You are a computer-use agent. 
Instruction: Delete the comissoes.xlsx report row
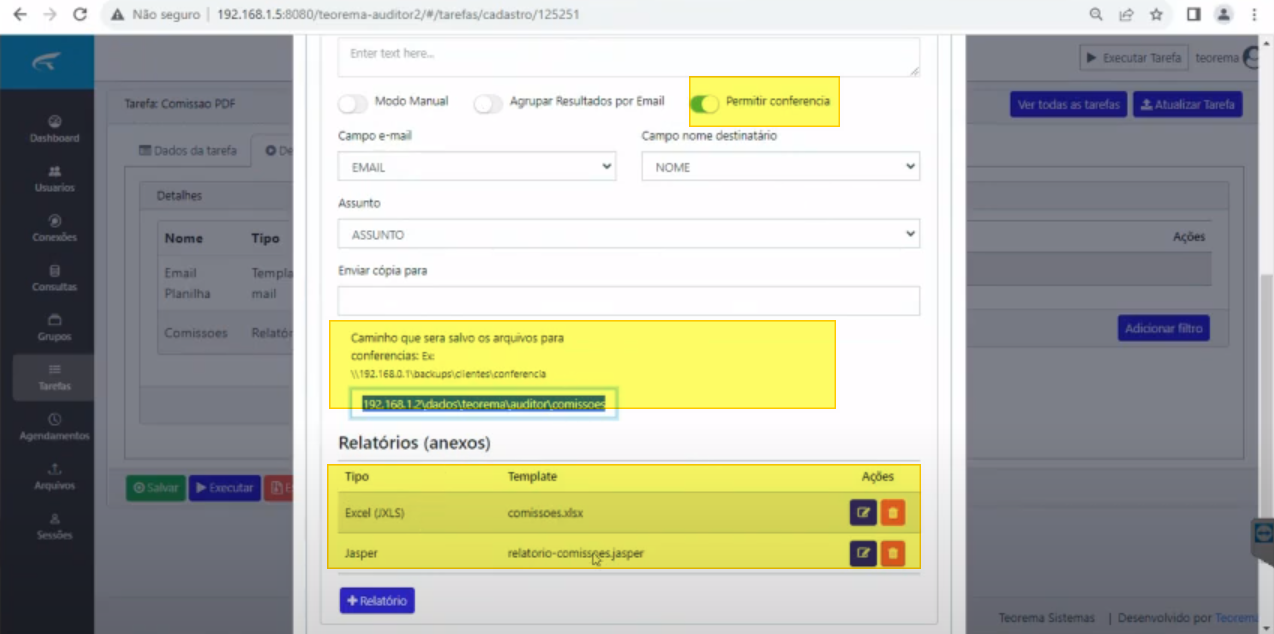[x=893, y=513]
